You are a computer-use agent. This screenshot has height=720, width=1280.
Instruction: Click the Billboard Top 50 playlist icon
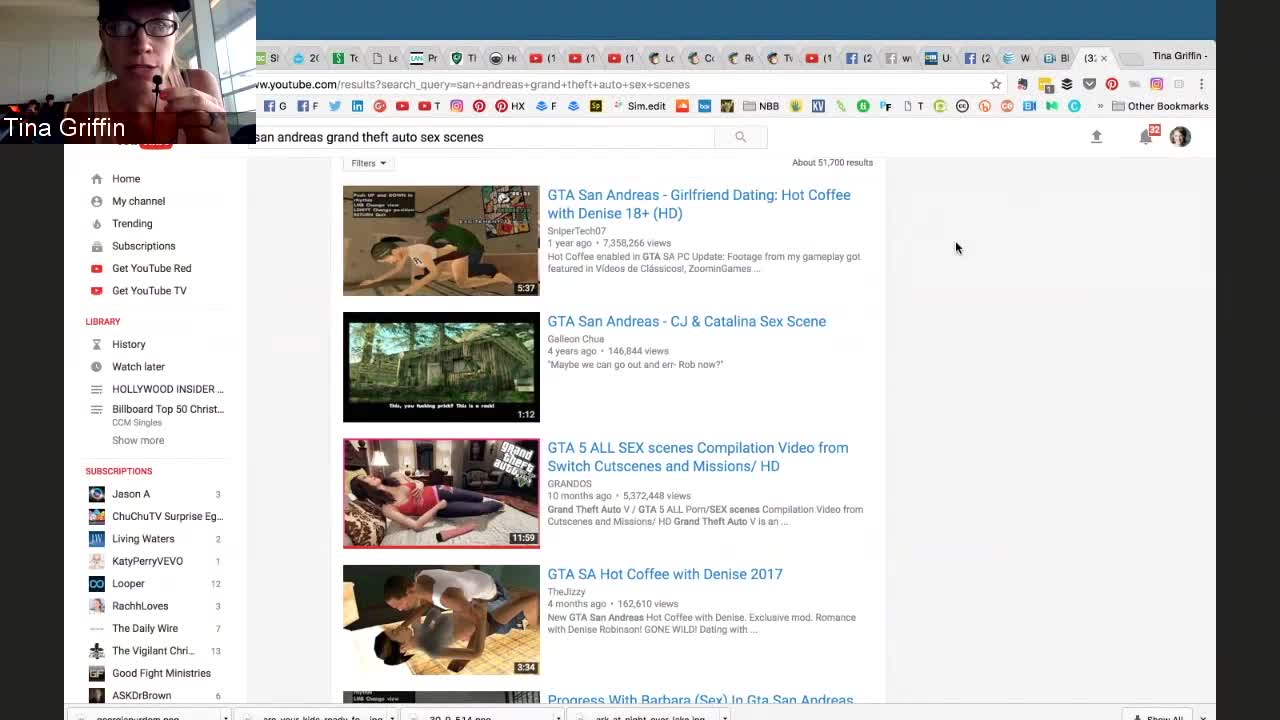96,409
